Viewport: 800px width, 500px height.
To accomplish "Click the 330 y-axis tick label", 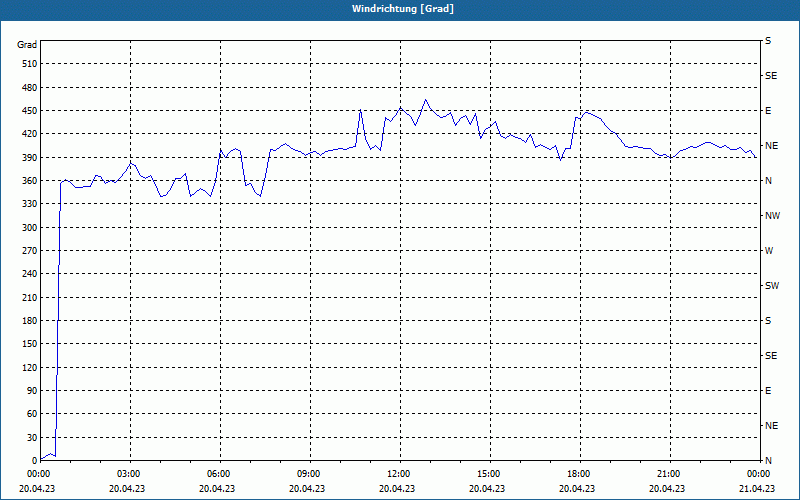I will [x=30, y=204].
